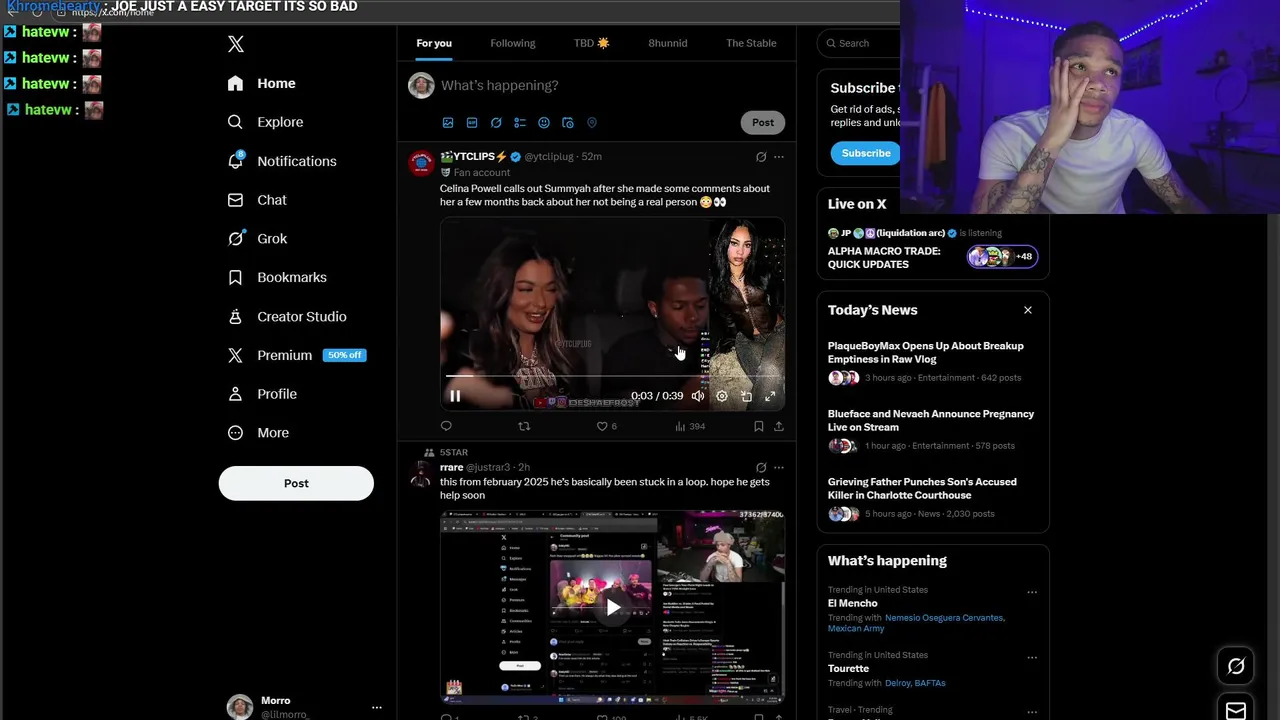Play the rrare post video
1280x720 pixels.
613,607
